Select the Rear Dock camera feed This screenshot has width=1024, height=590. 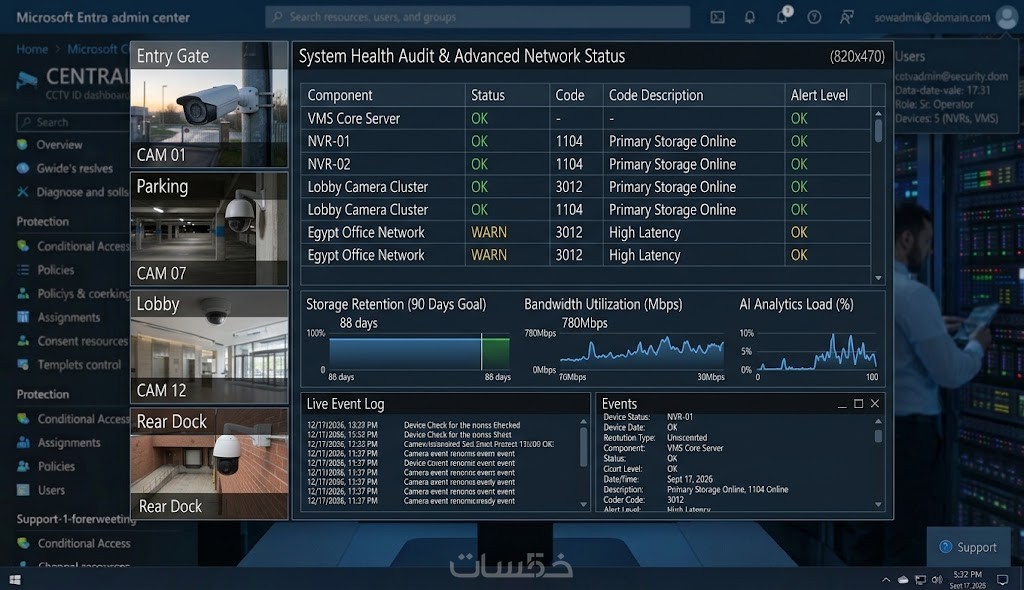tap(209, 464)
